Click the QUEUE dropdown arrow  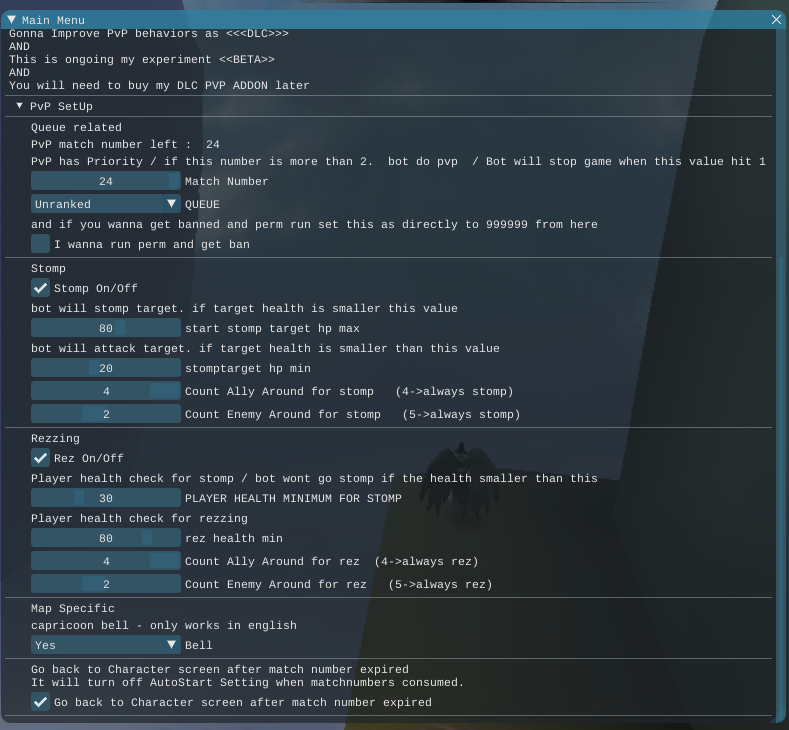click(171, 204)
